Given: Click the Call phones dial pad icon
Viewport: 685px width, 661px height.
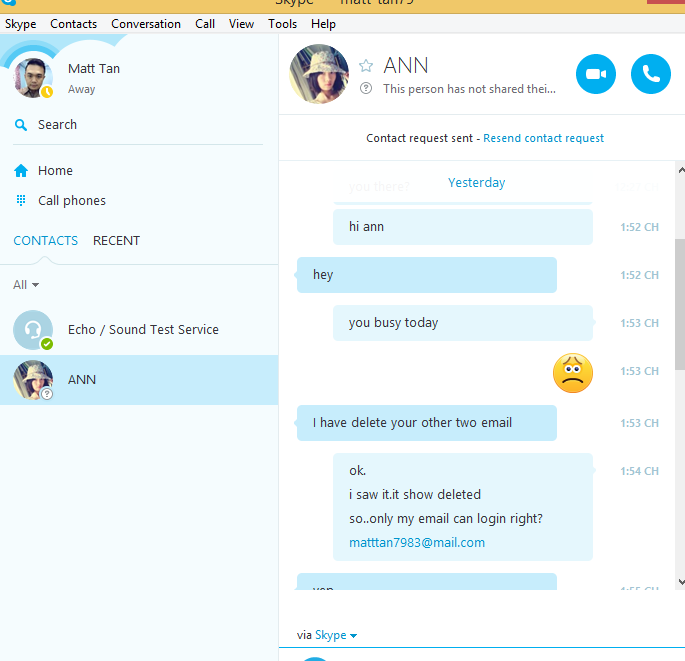Looking at the screenshot, I should (21, 201).
